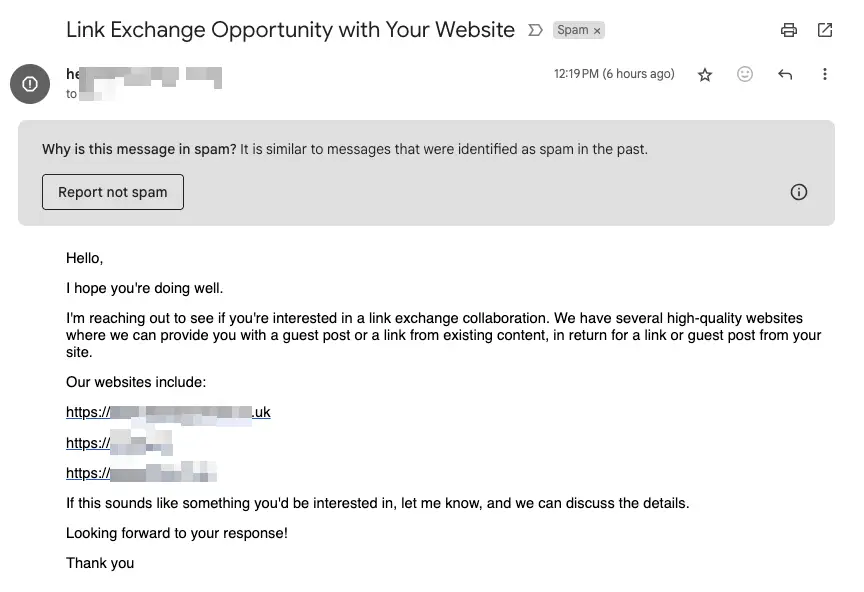Open the third blurred https link

click(x=141, y=473)
